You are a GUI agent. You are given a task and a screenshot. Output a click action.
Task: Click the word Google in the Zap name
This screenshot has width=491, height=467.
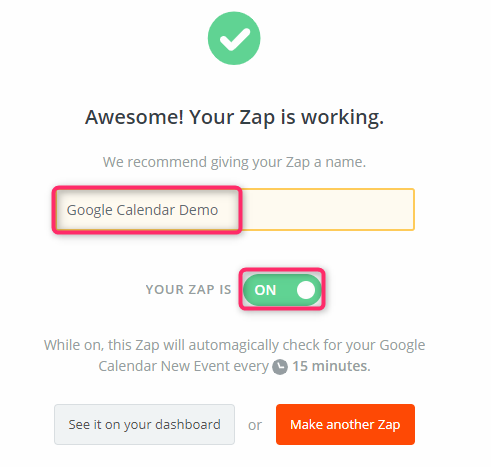click(x=89, y=211)
